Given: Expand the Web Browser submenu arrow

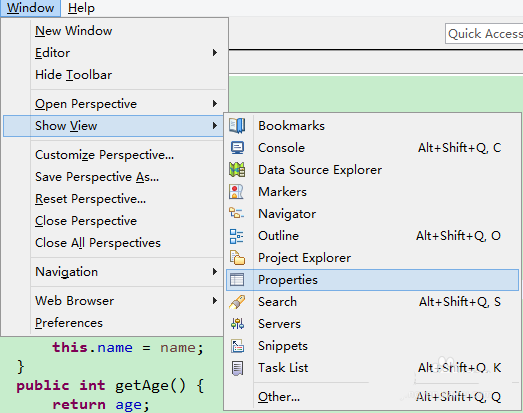Looking at the screenshot, I should click(215, 301).
